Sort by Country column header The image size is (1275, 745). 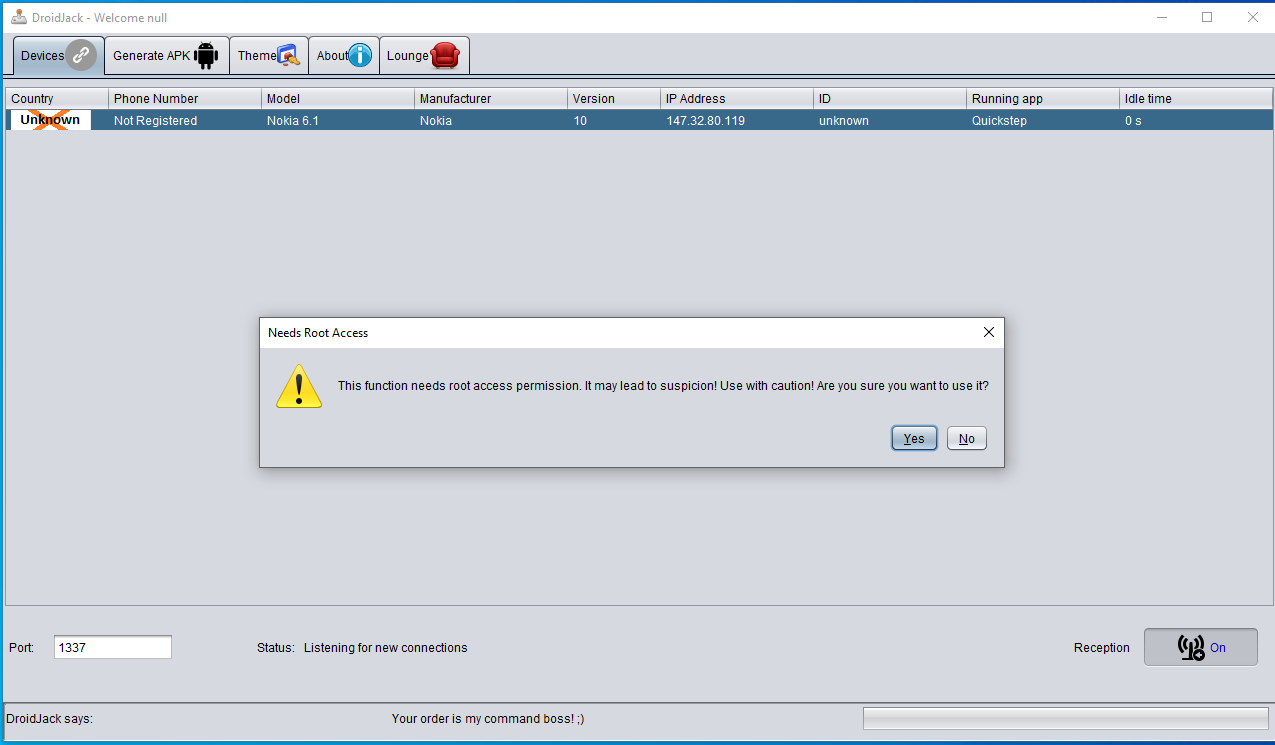(x=57, y=98)
